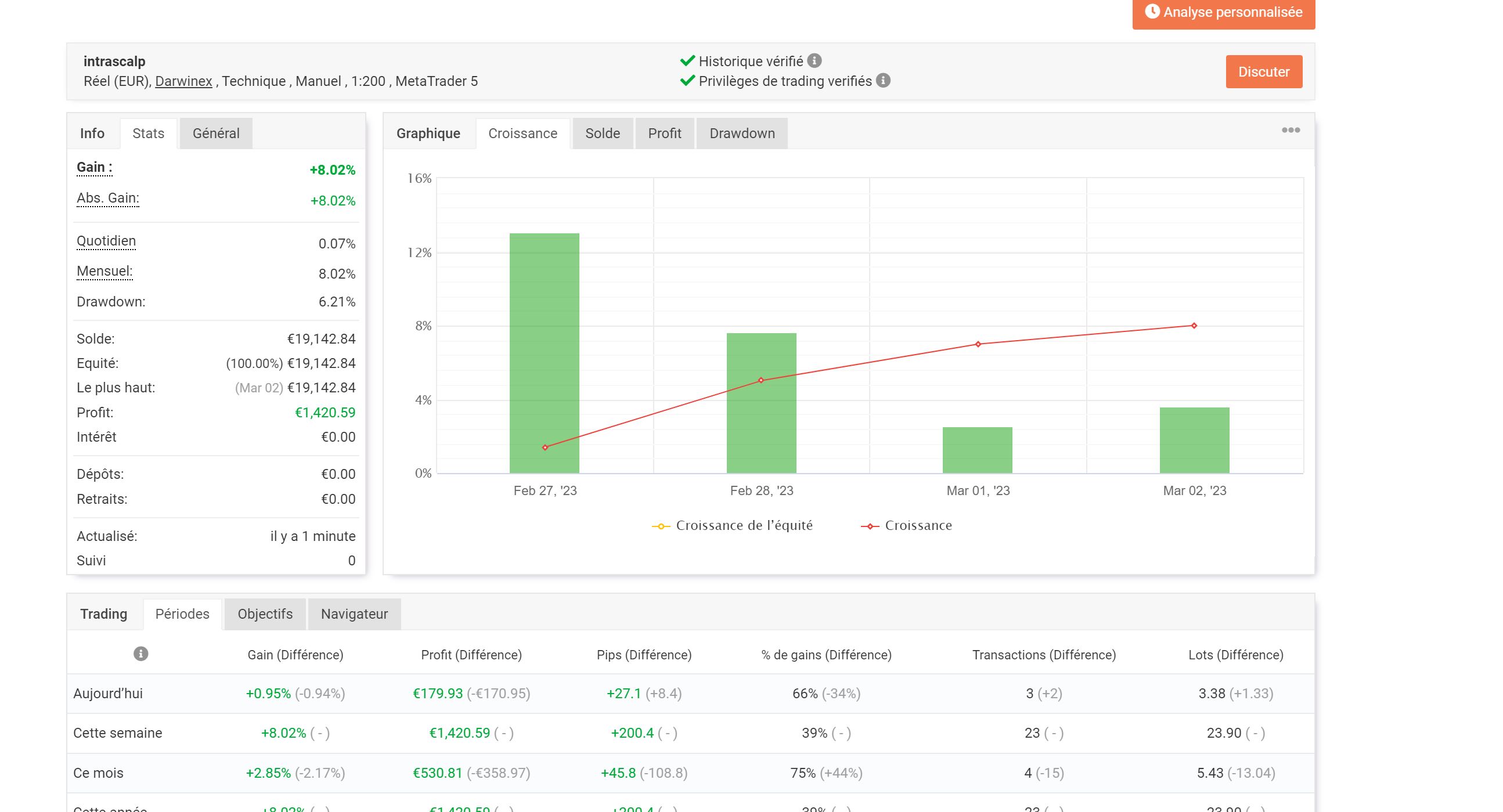This screenshot has width=1503, height=812.
Task: Toggle the red Croissance legend series
Action: pos(918,526)
